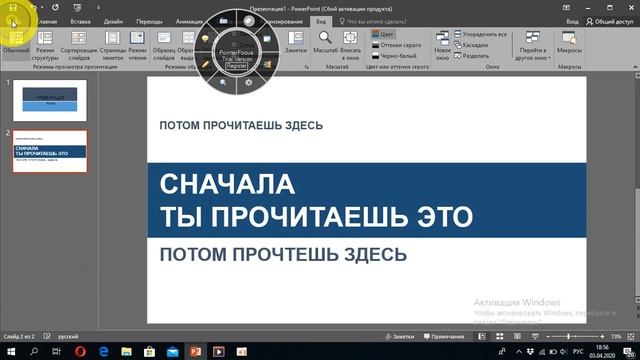Open the Transitions (Переходы) tab

coord(149,22)
